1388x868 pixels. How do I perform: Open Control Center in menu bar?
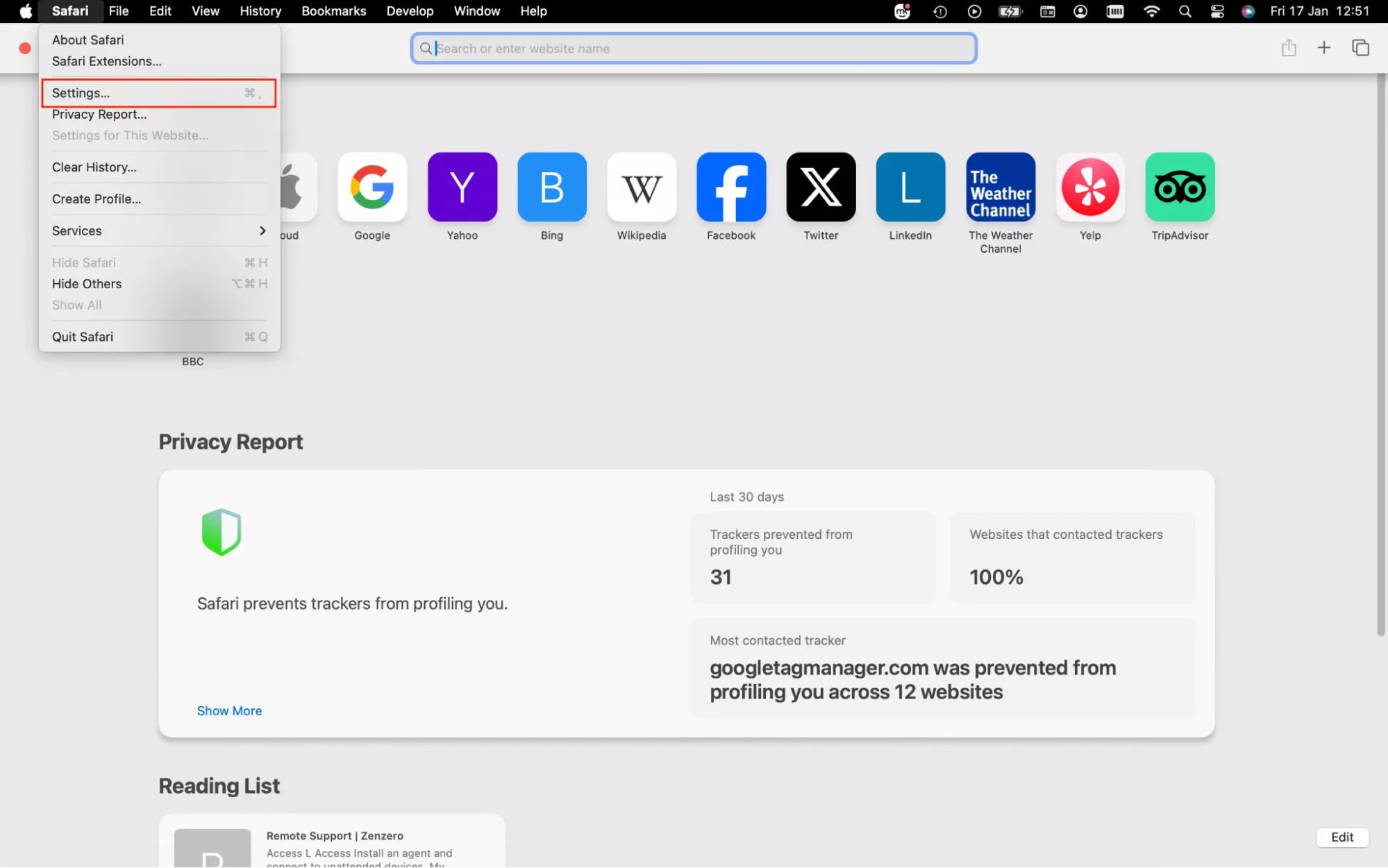[1217, 11]
